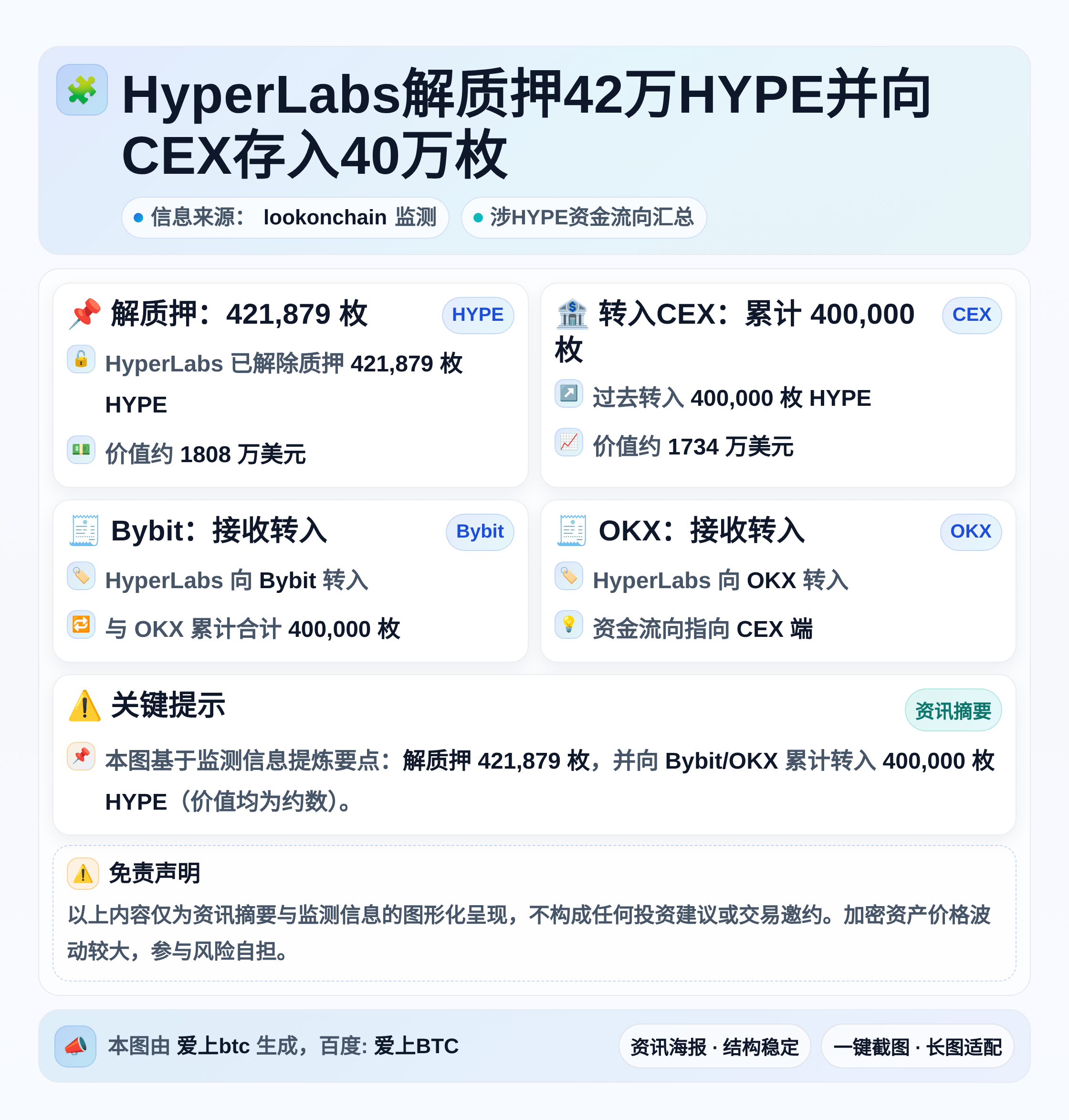Click the text 过去转入 400,000 枚 HYPE

click(x=732, y=398)
